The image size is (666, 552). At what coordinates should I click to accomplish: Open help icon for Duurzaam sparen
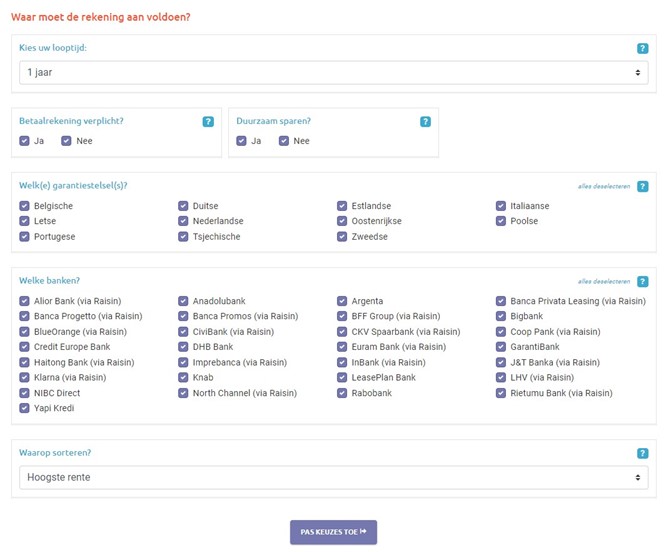click(x=425, y=122)
